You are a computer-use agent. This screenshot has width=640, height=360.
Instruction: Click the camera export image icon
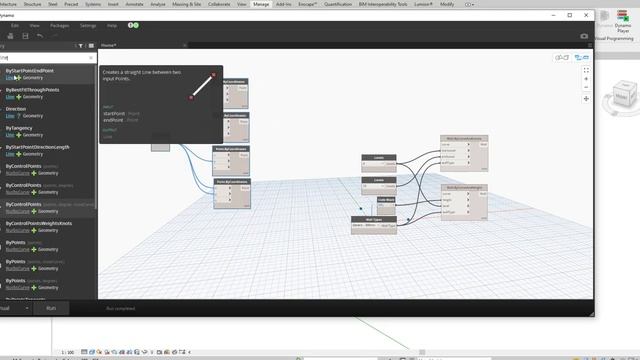coord(584,36)
